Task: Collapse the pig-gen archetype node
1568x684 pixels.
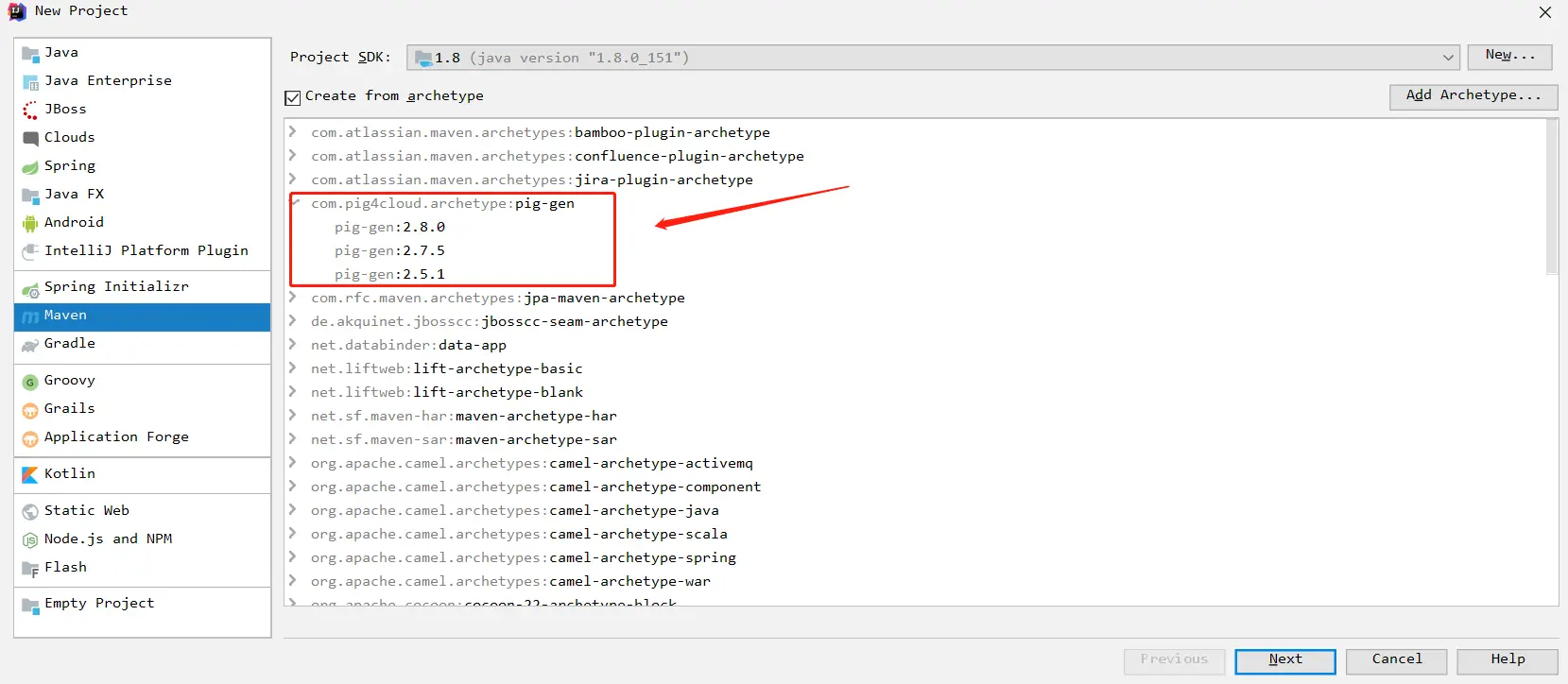Action: pos(295,202)
